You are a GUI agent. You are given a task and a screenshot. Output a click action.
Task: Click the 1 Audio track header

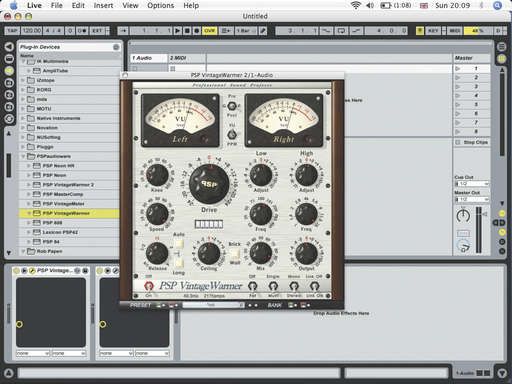(149, 58)
